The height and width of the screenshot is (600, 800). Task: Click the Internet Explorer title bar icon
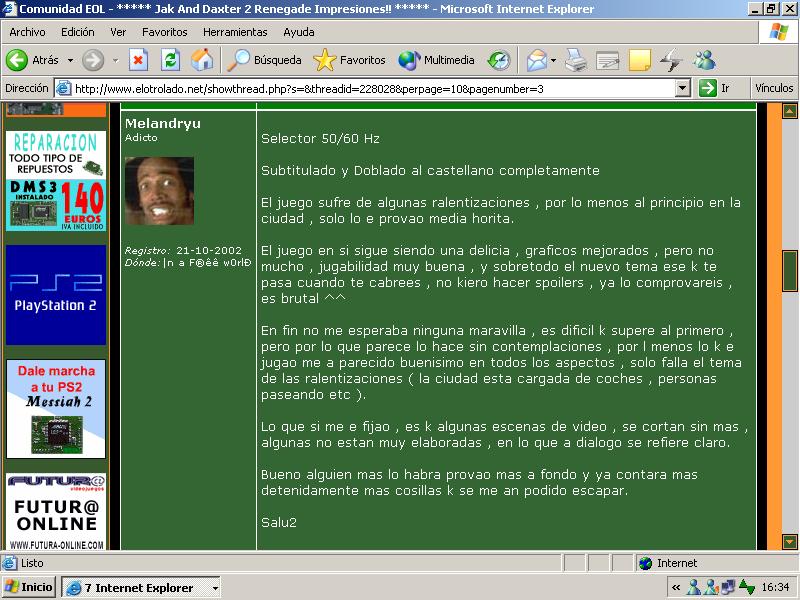(x=10, y=9)
